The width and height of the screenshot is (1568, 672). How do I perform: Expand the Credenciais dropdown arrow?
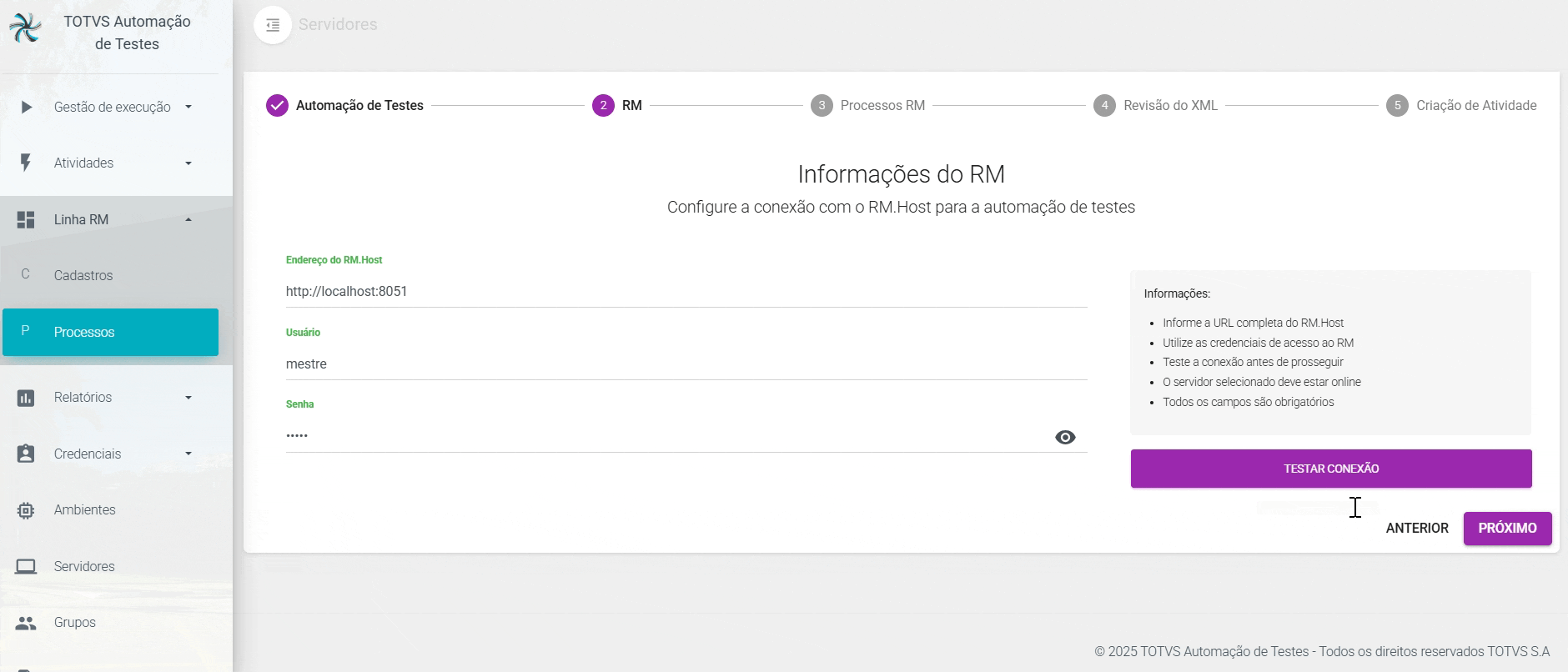point(188,454)
